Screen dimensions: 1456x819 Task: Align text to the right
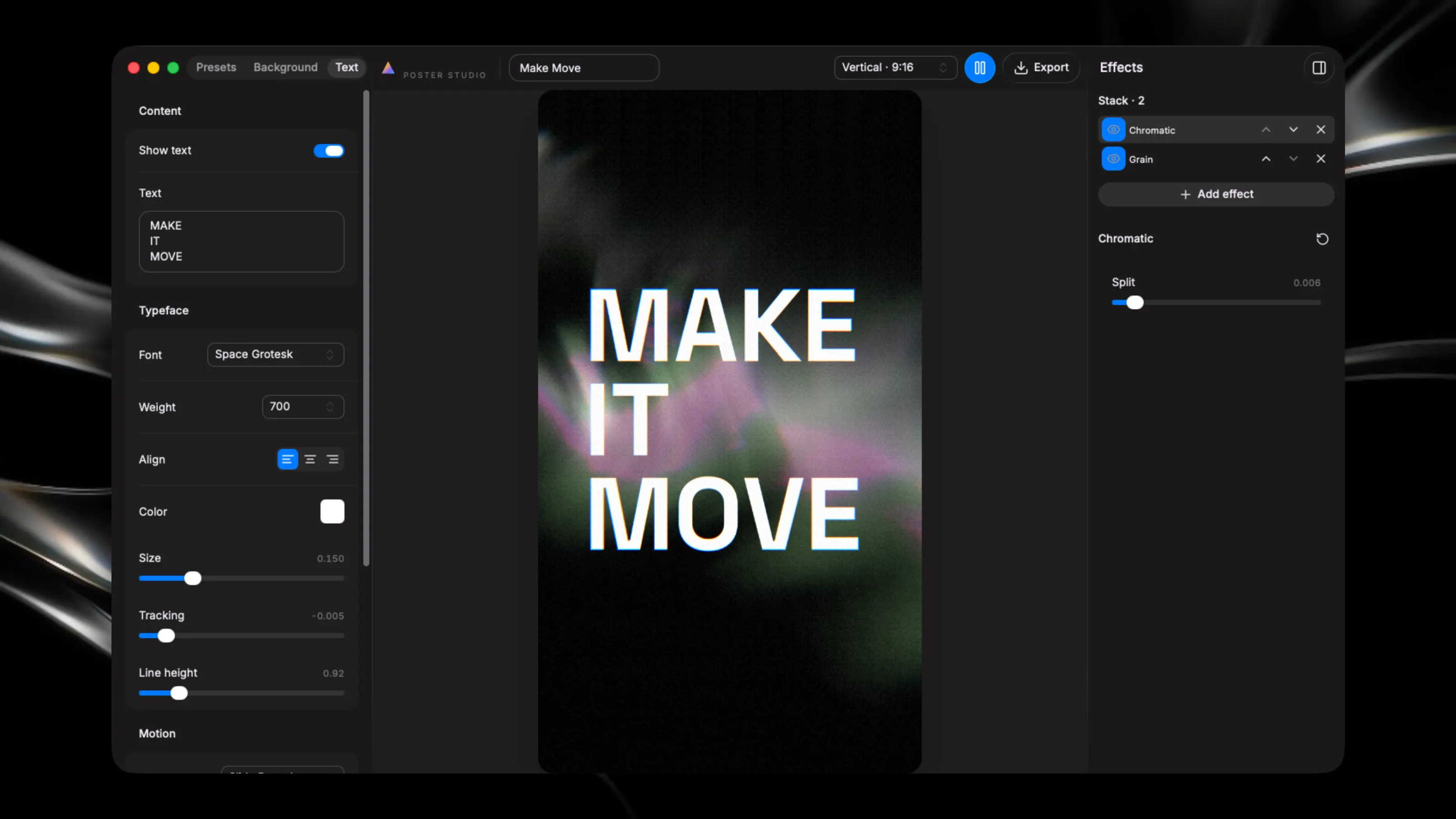click(x=332, y=460)
